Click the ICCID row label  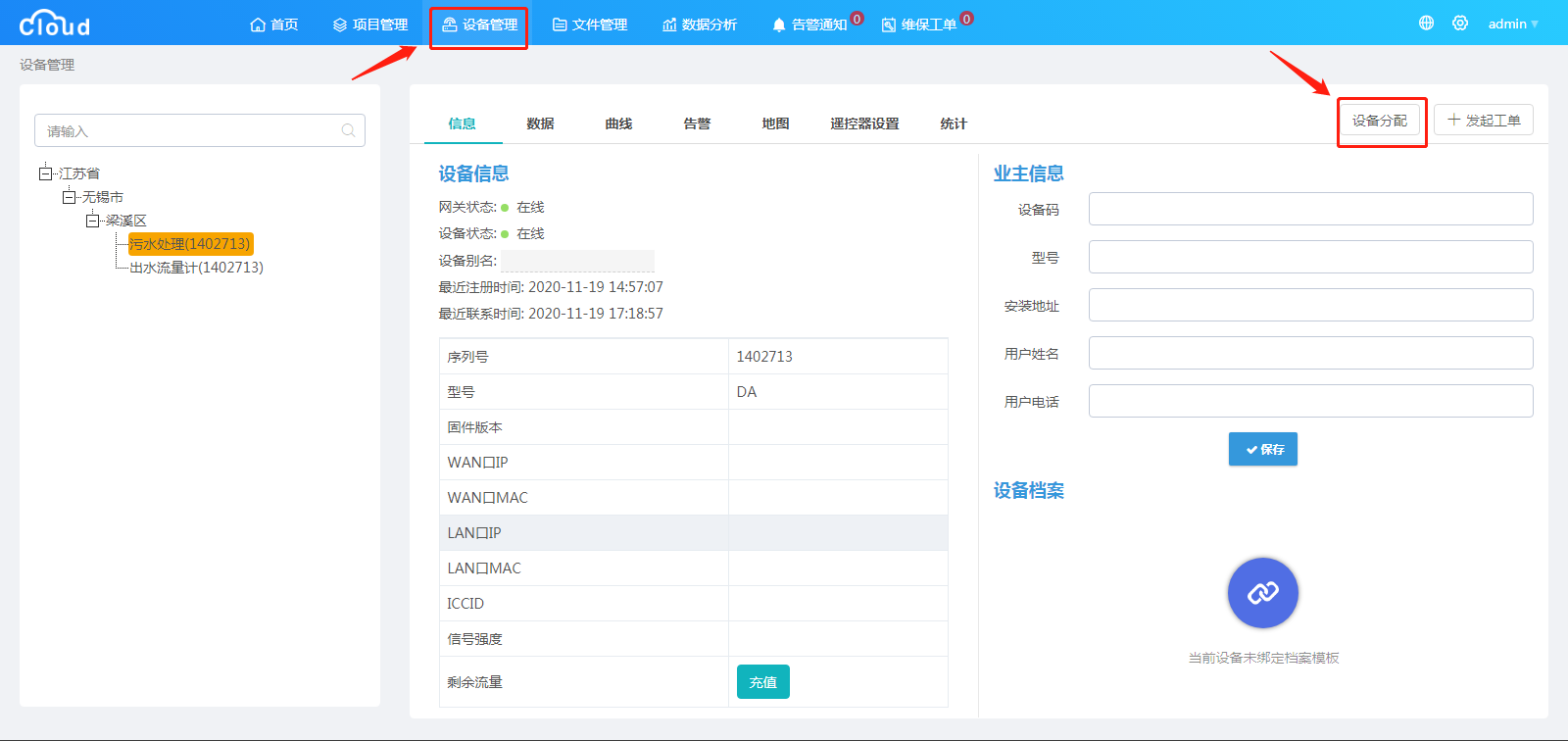click(x=465, y=604)
